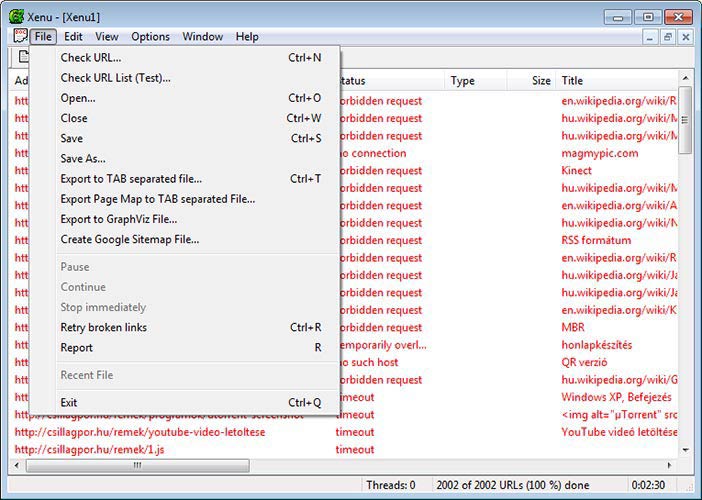The image size is (702, 500).
Task: Expand the Edit menu
Action: [x=73, y=37]
